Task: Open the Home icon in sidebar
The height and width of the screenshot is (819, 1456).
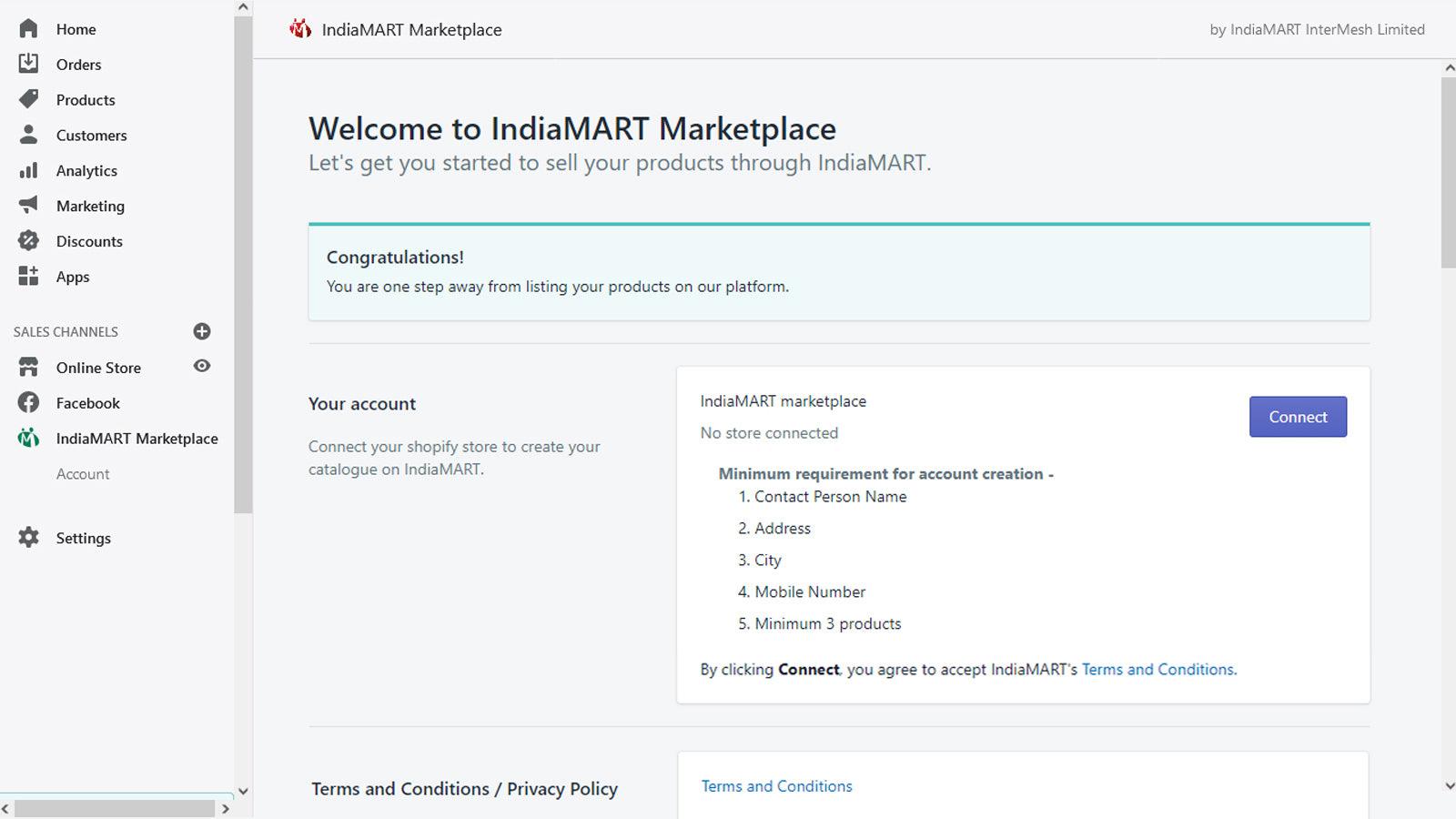Action: click(x=28, y=28)
